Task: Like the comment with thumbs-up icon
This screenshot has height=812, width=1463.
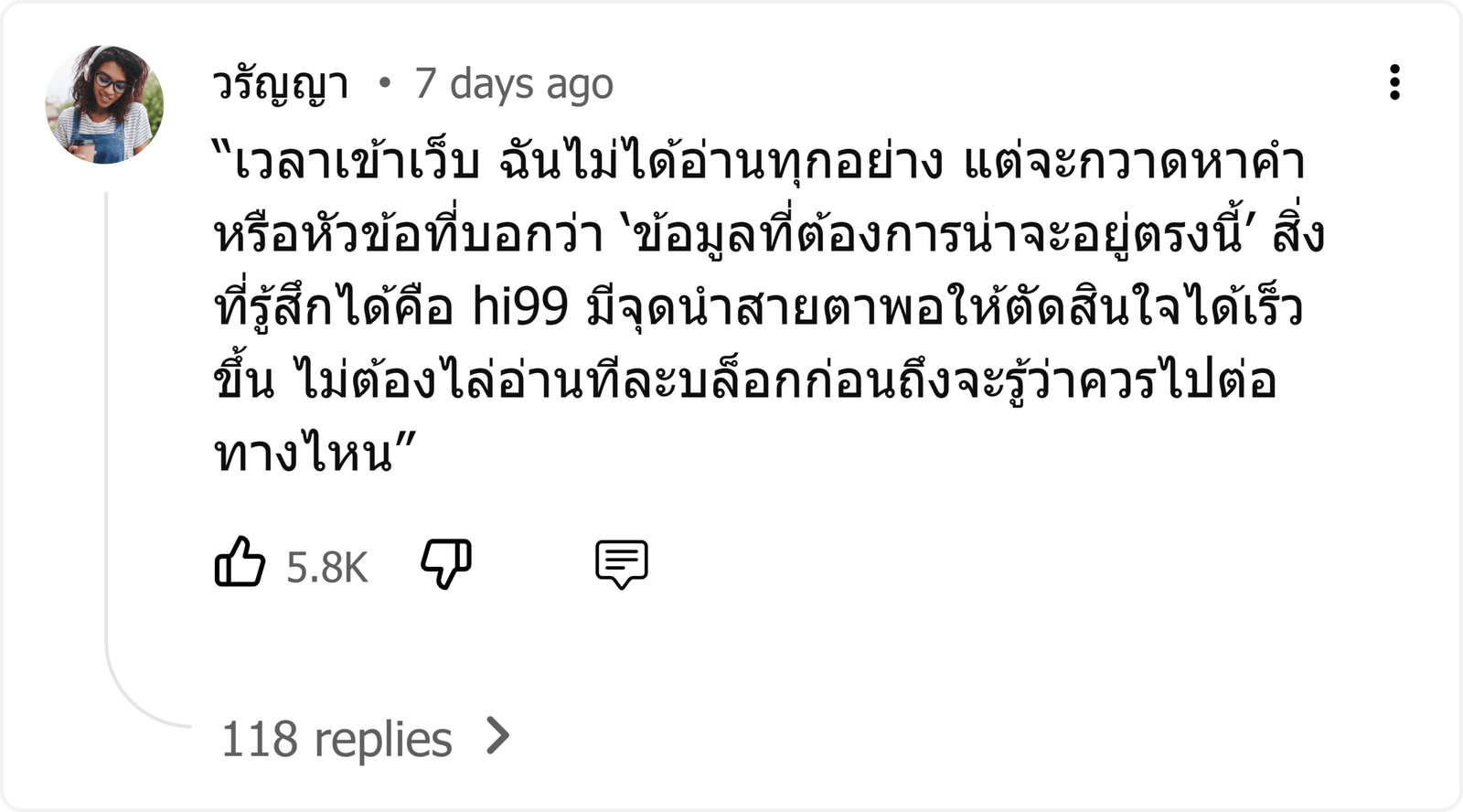Action: (240, 561)
